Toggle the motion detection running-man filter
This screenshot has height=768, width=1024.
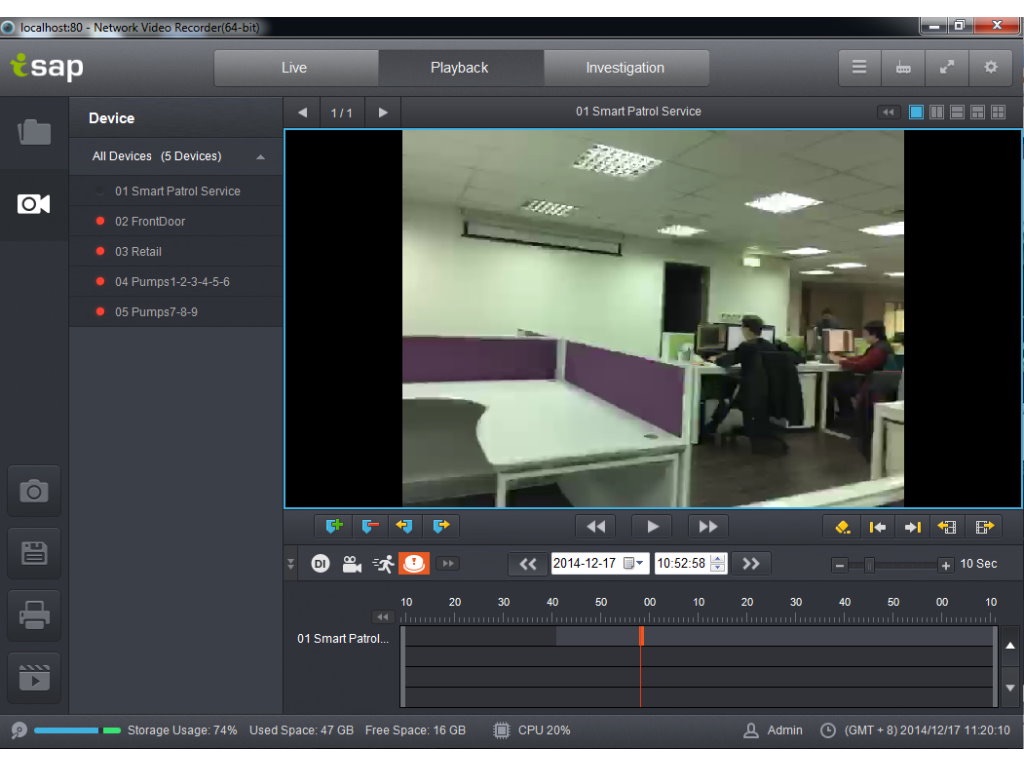(x=383, y=564)
